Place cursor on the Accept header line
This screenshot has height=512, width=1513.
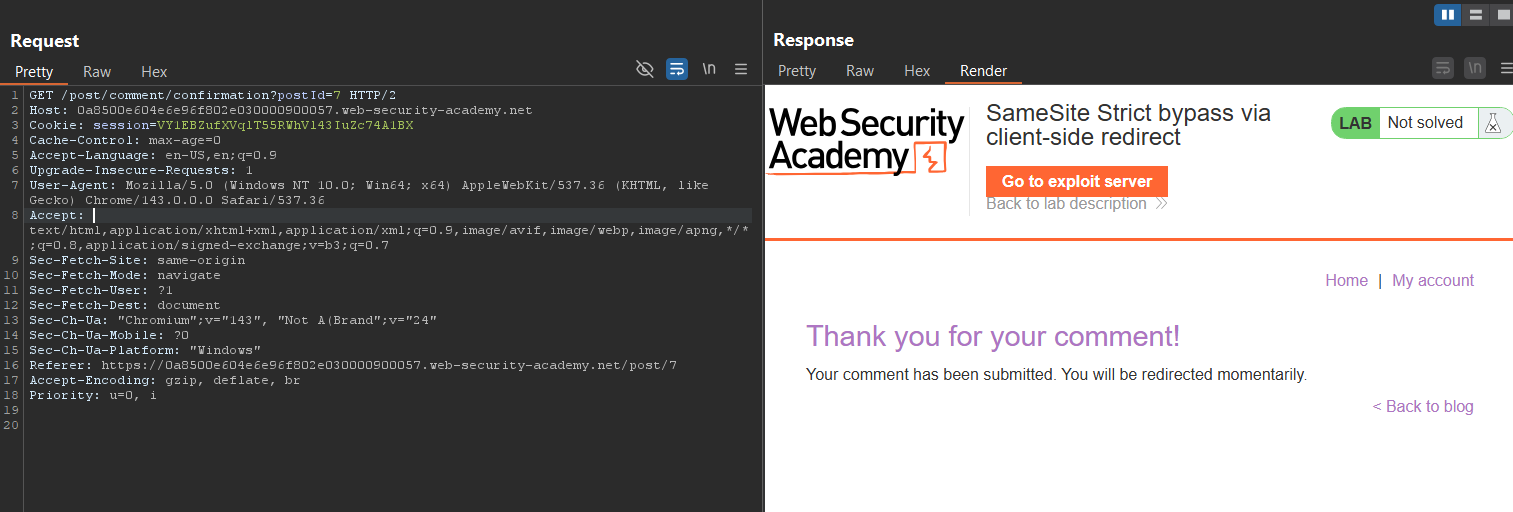390,215
